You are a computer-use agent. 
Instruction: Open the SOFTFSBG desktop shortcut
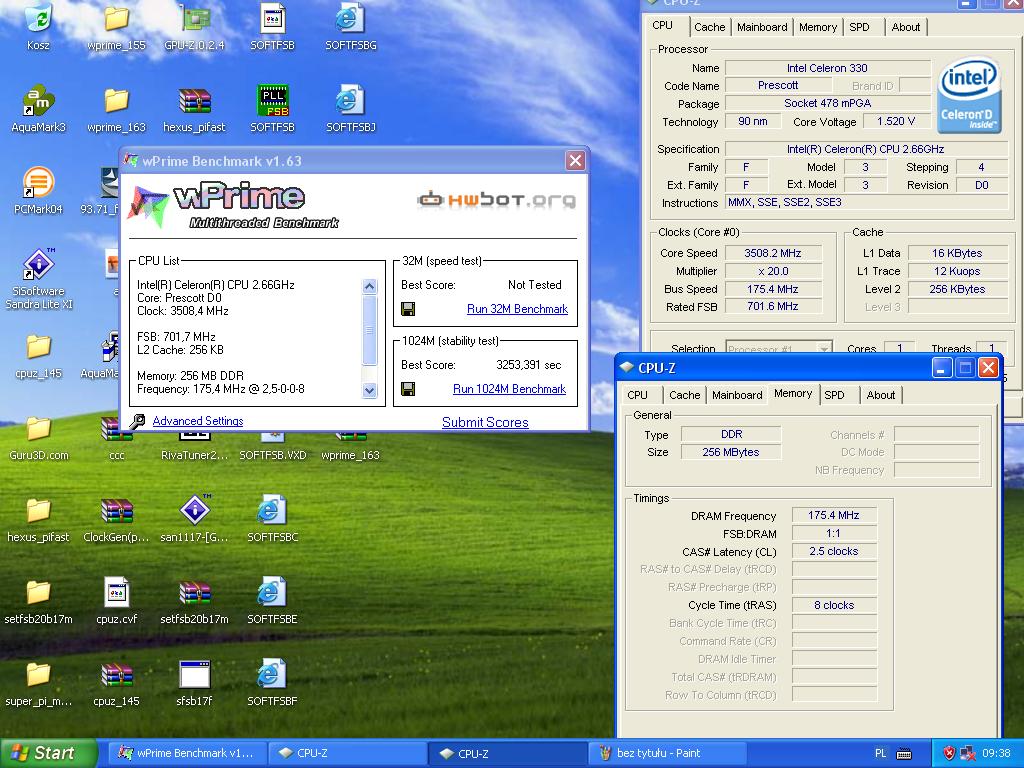(351, 19)
